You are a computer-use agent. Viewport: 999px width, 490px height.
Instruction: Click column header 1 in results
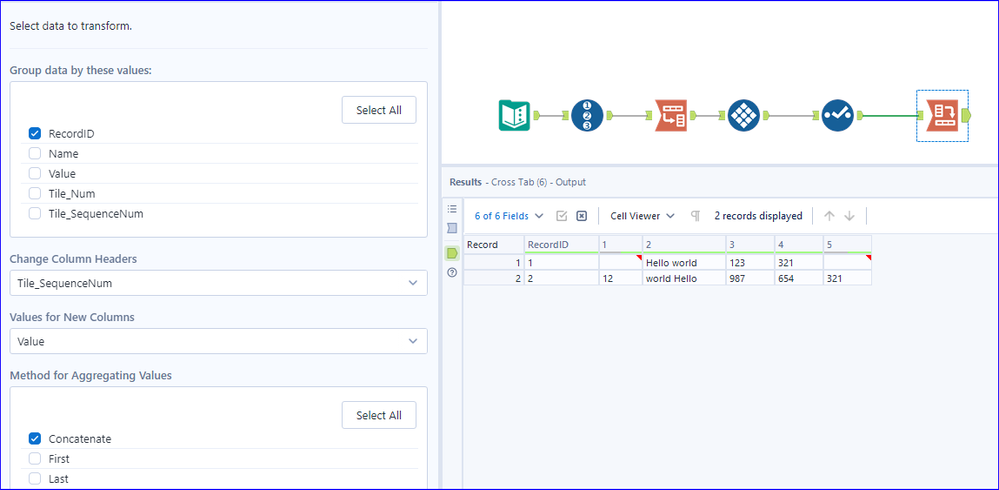(621, 245)
